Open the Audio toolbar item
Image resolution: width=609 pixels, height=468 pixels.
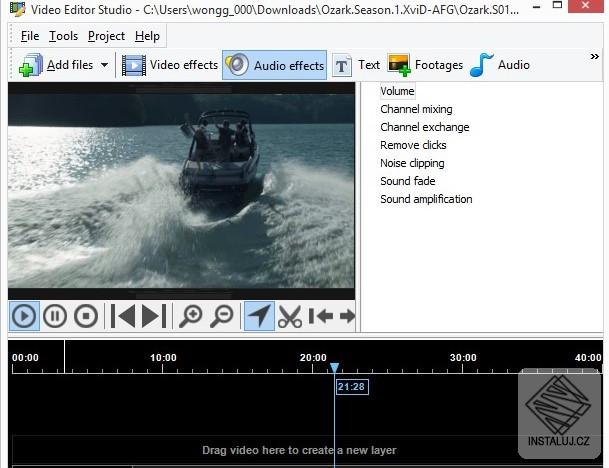[x=500, y=65]
